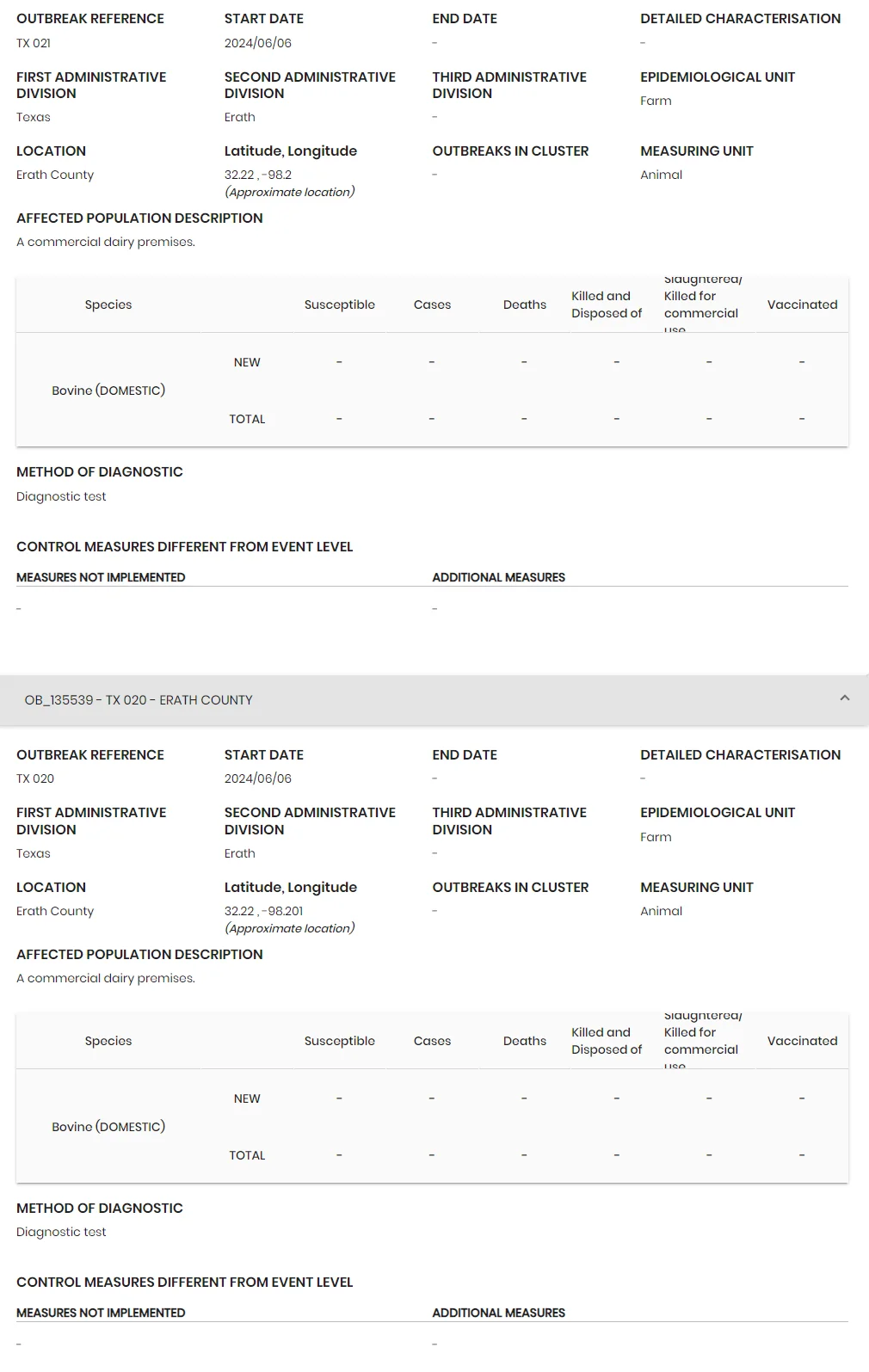Click the Species column header in the TX 021 table

[108, 305]
